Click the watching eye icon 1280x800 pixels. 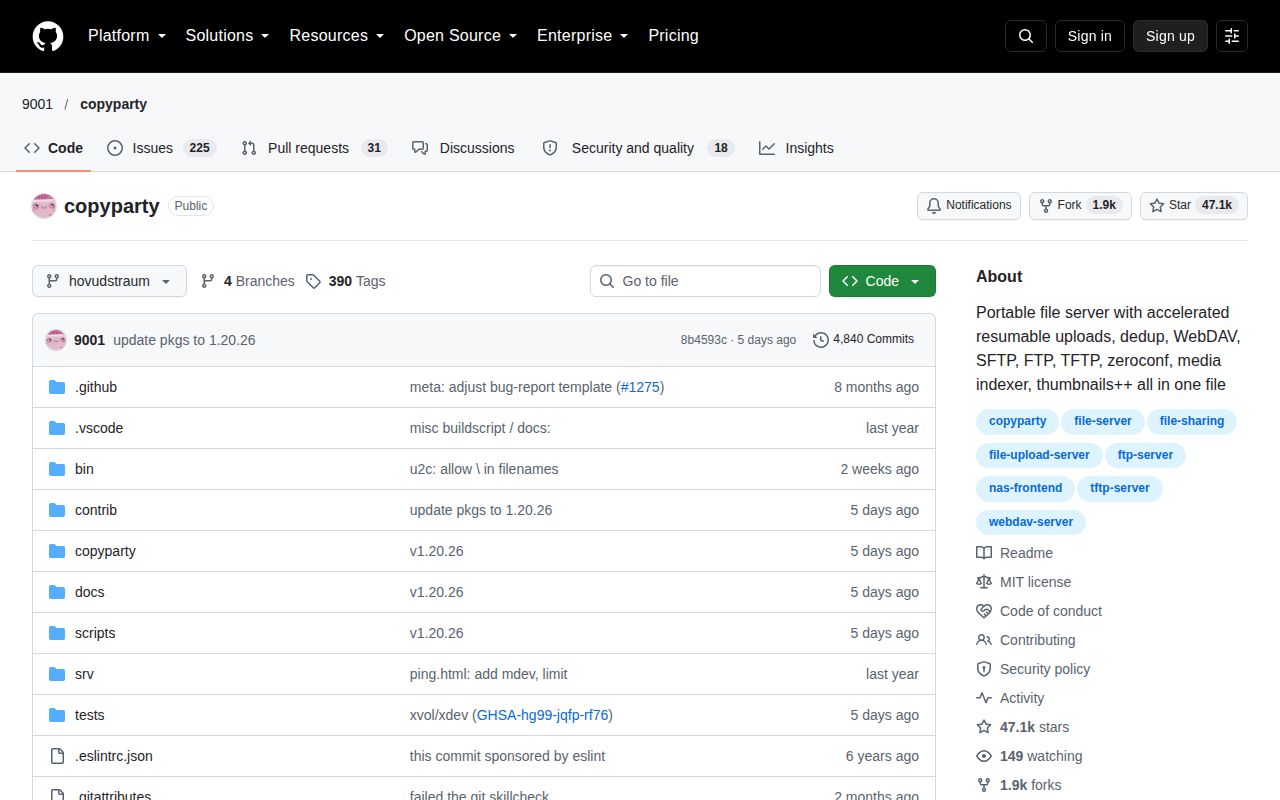point(984,756)
